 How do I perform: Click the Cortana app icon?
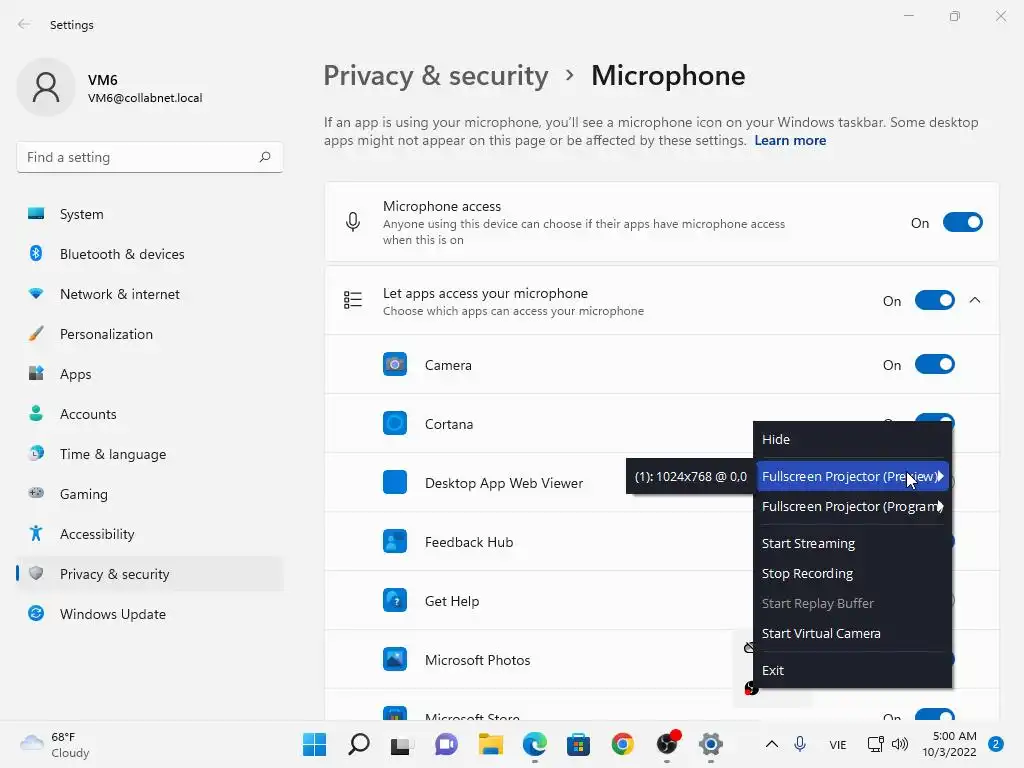(394, 423)
